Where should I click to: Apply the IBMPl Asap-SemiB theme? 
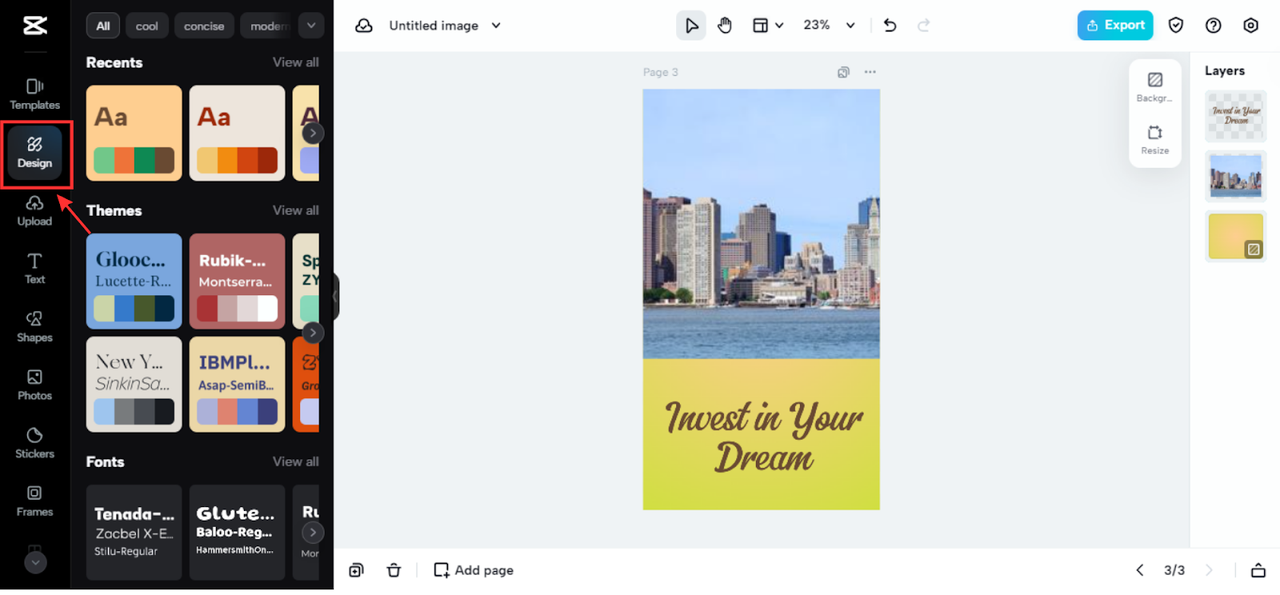[x=238, y=384]
